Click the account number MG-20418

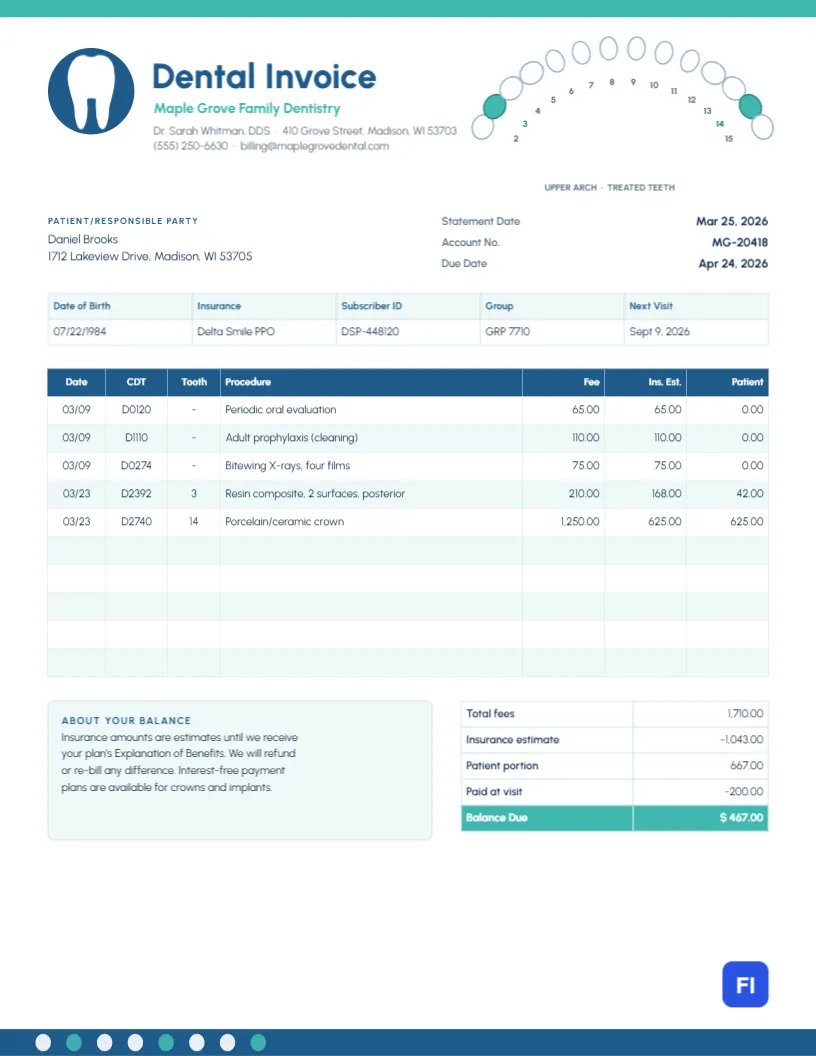pos(740,242)
